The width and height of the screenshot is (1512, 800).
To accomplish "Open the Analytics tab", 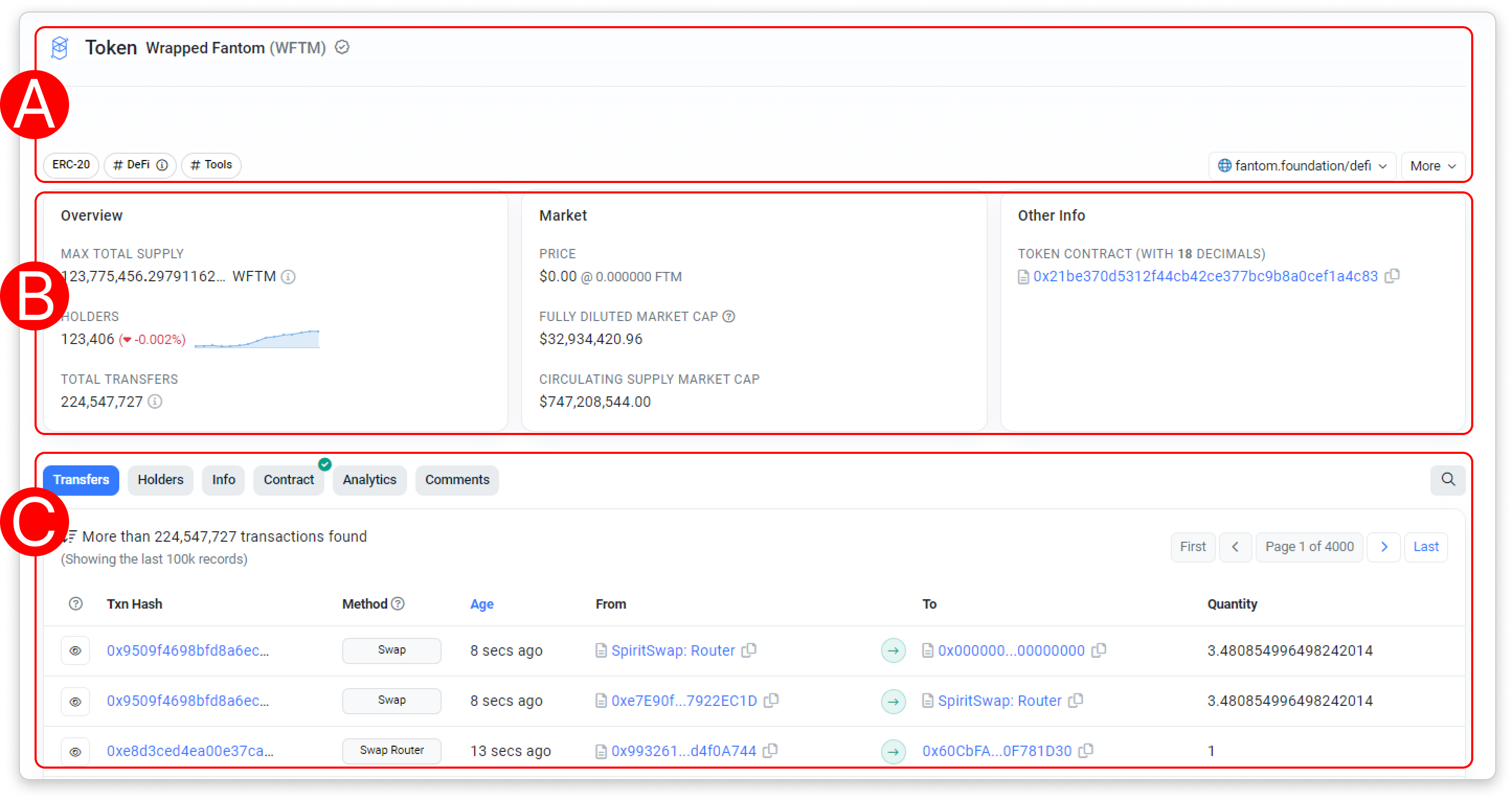I will 369,479.
